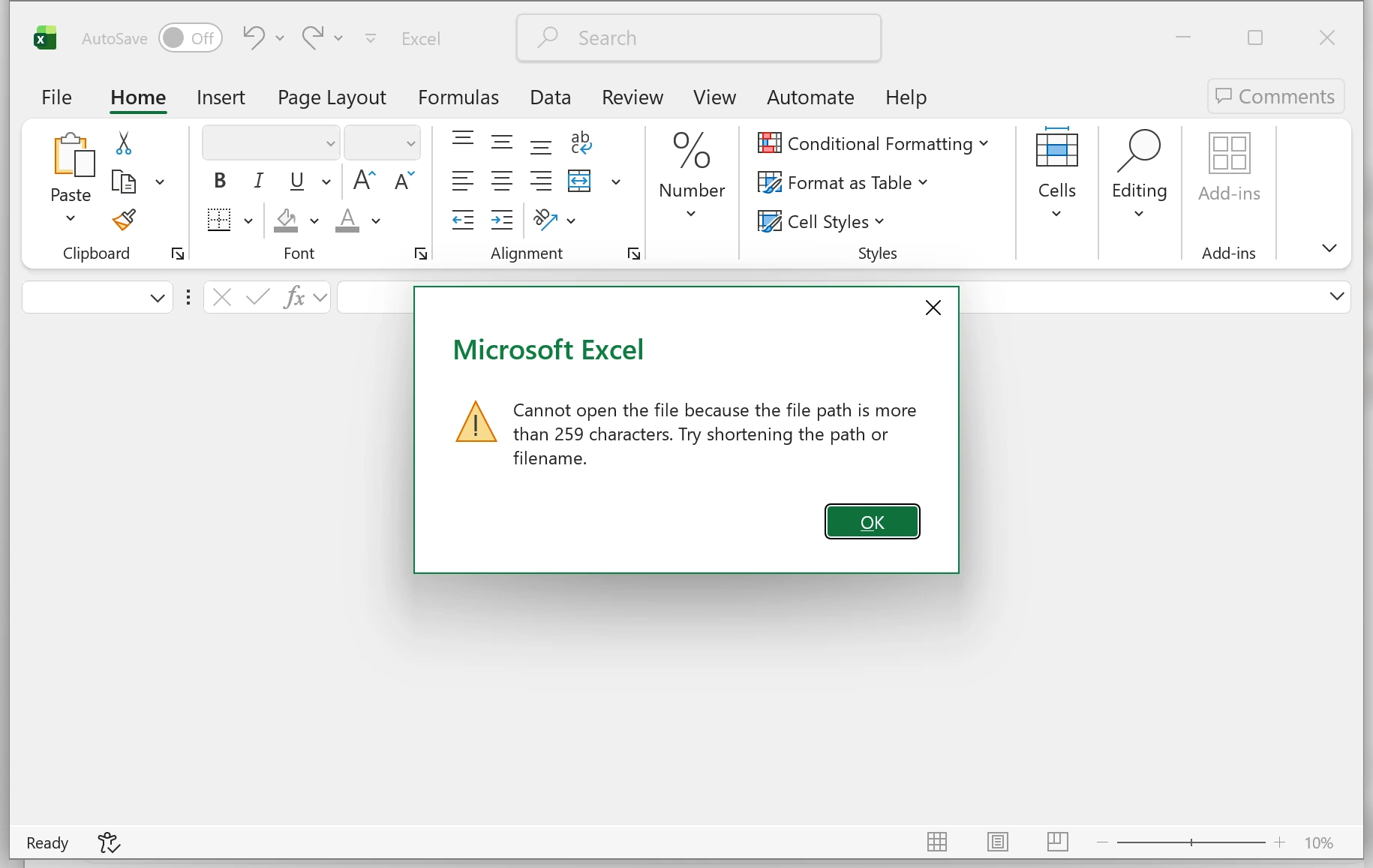Screen dimensions: 1373x868
Task: Click the Font Color letter A icon
Action: pyautogui.click(x=347, y=220)
